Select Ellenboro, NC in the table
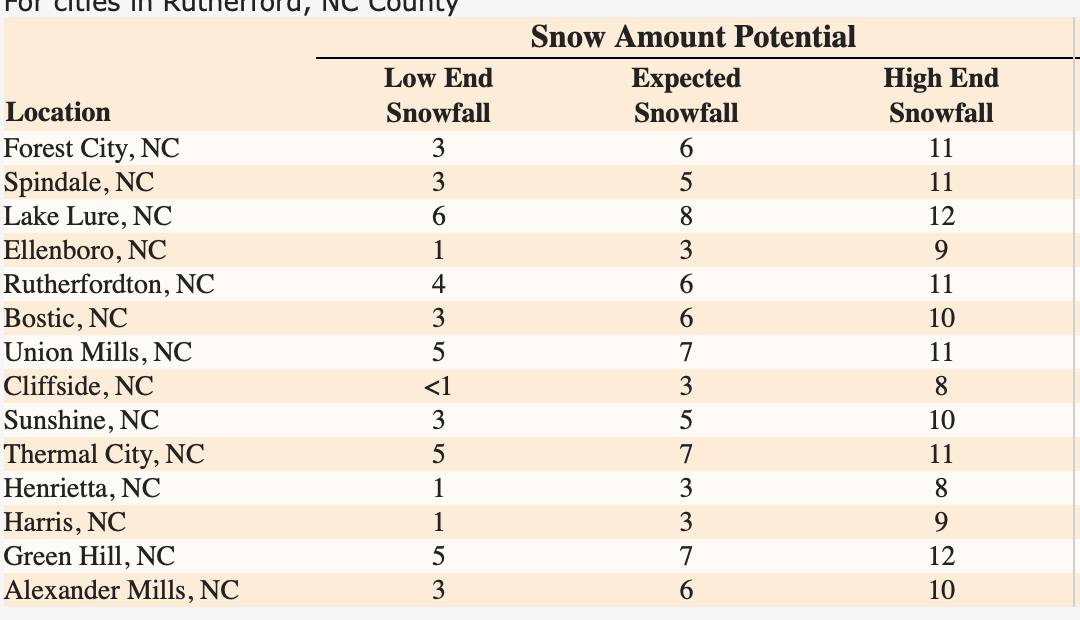Viewport: 1080px width, 620px height. tap(85, 251)
